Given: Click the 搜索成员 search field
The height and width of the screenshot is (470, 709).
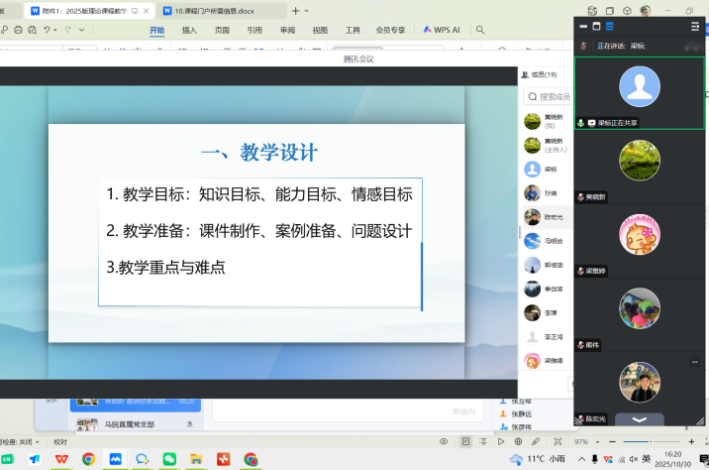Looking at the screenshot, I should pos(549,96).
